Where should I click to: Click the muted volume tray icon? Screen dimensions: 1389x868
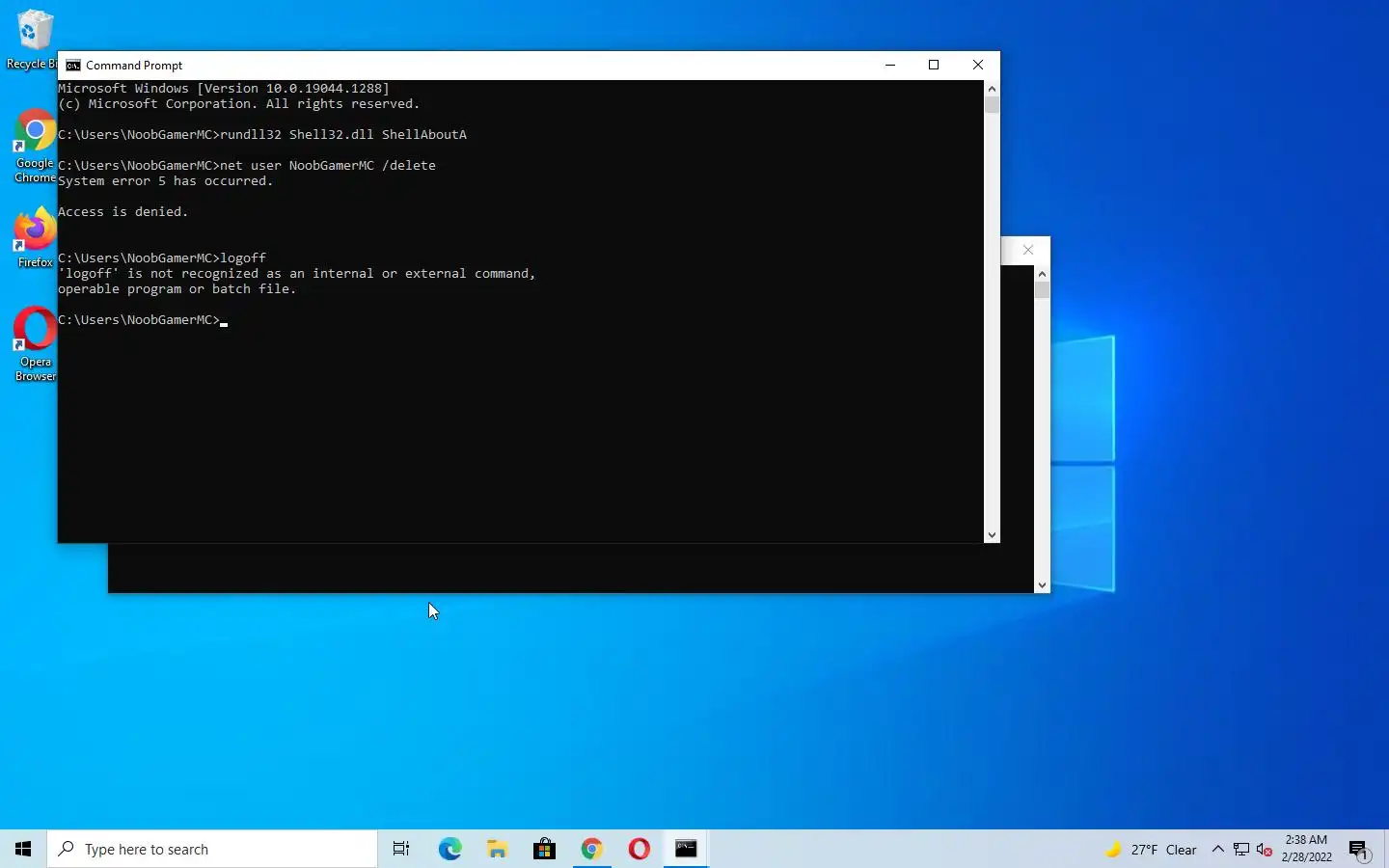coord(1265,850)
